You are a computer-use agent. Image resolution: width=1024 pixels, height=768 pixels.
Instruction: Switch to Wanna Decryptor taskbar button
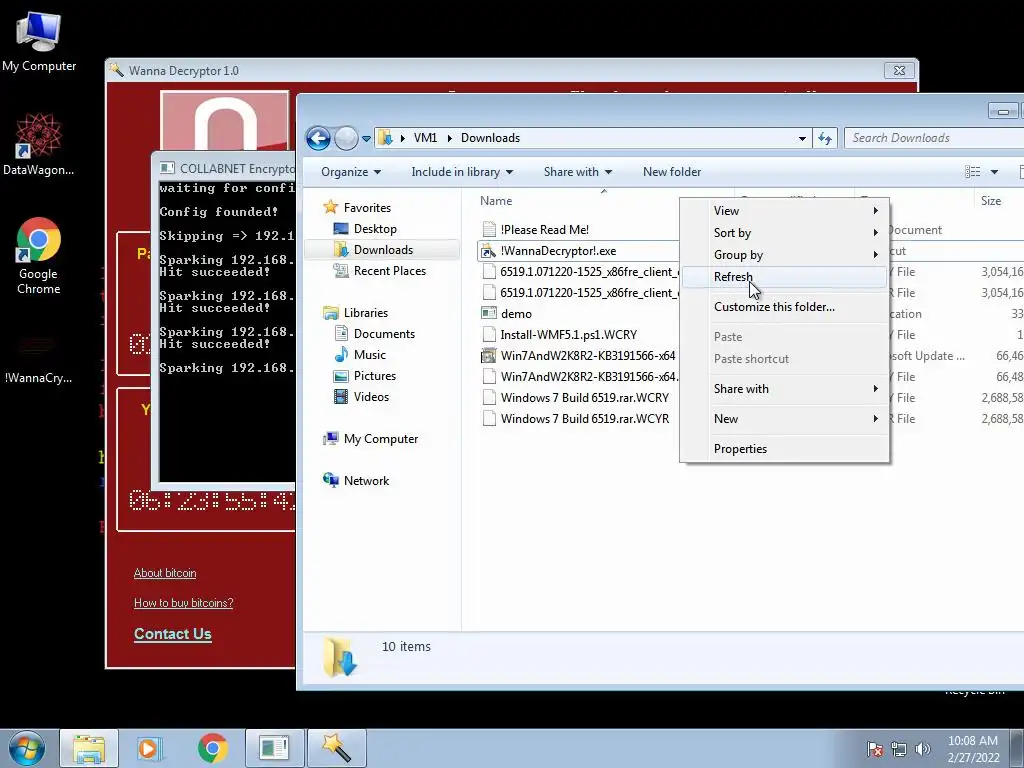coord(336,748)
